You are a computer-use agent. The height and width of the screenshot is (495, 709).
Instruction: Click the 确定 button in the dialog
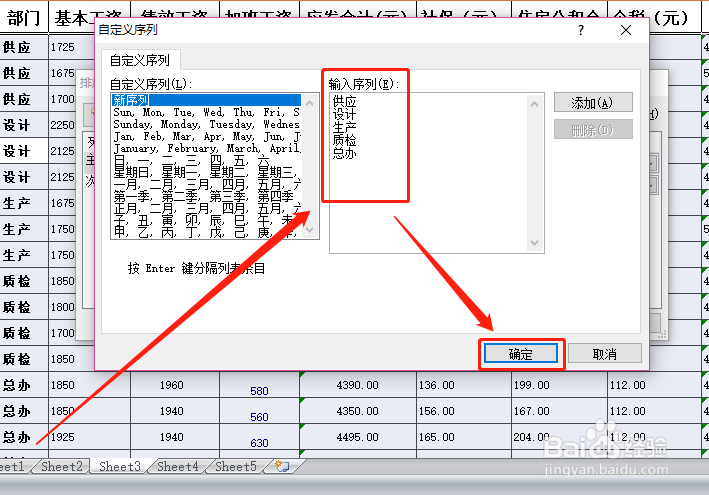pyautogui.click(x=520, y=354)
